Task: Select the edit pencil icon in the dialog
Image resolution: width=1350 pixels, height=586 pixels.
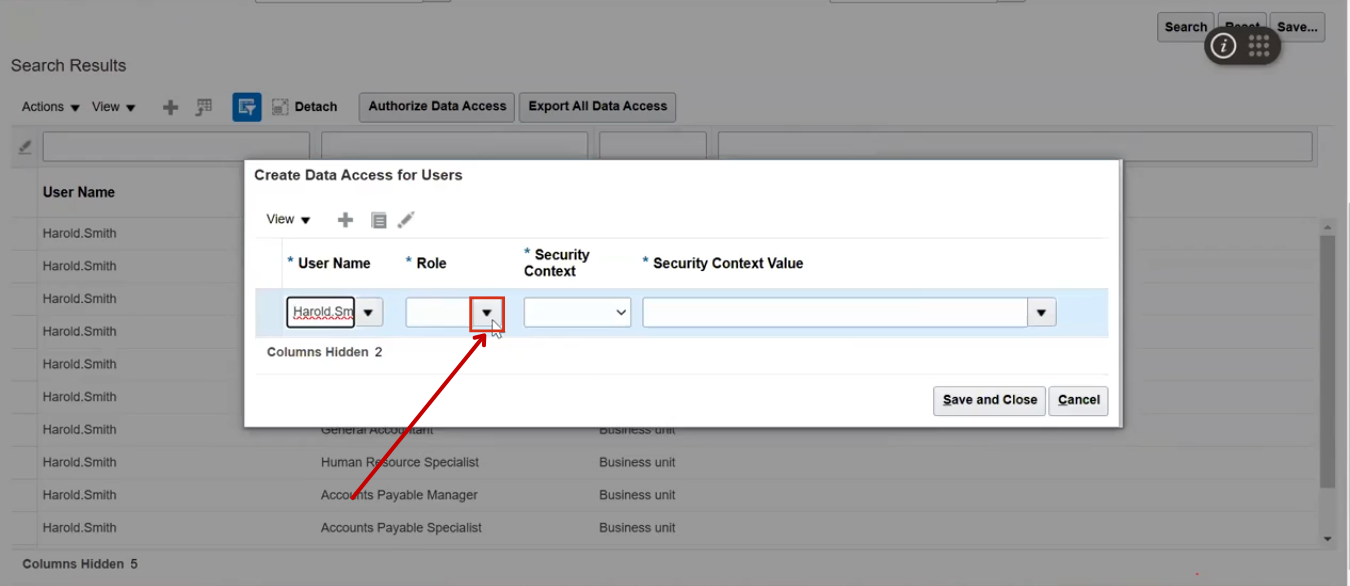Action: point(406,219)
